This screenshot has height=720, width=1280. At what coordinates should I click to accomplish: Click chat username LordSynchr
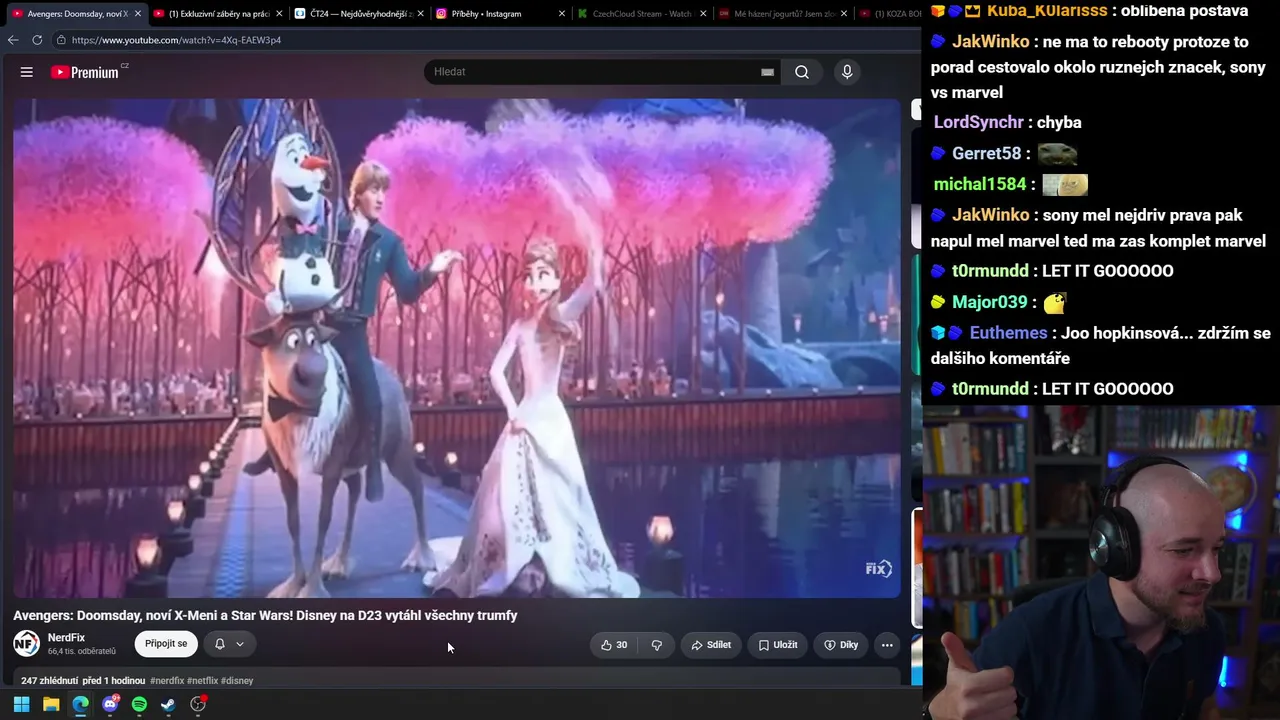(979, 122)
